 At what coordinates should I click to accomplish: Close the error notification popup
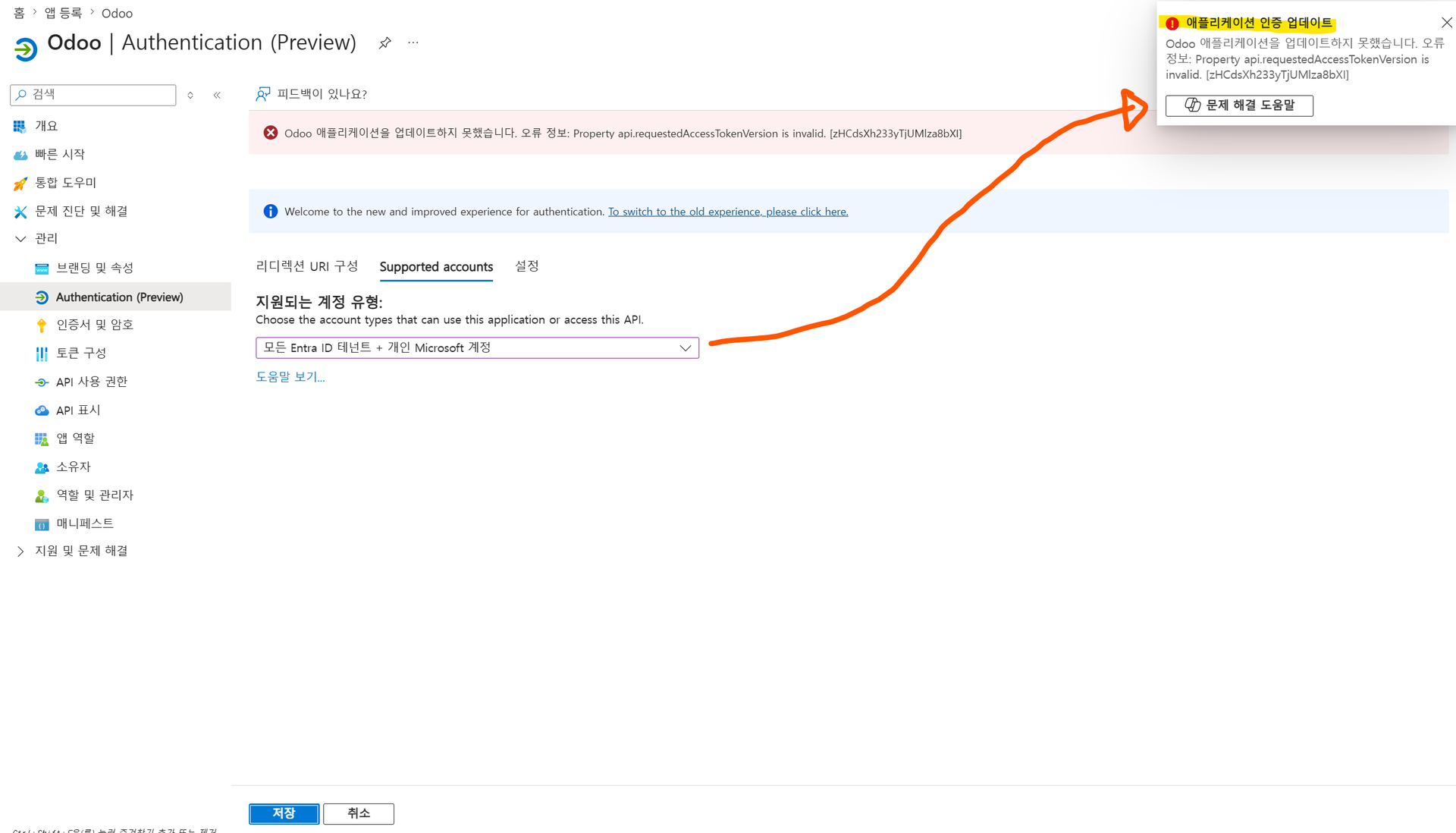click(x=1446, y=23)
